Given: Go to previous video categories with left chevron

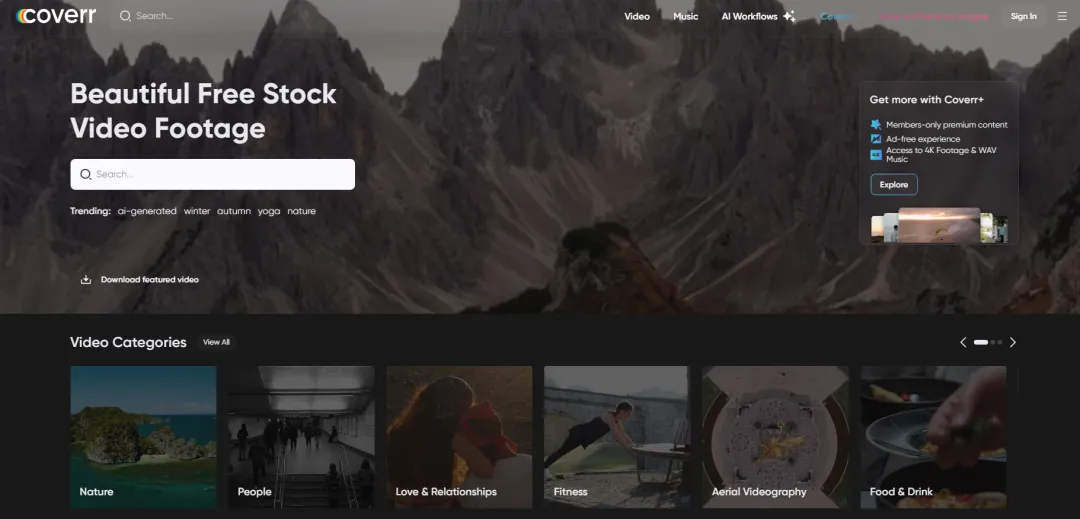Looking at the screenshot, I should [x=963, y=342].
